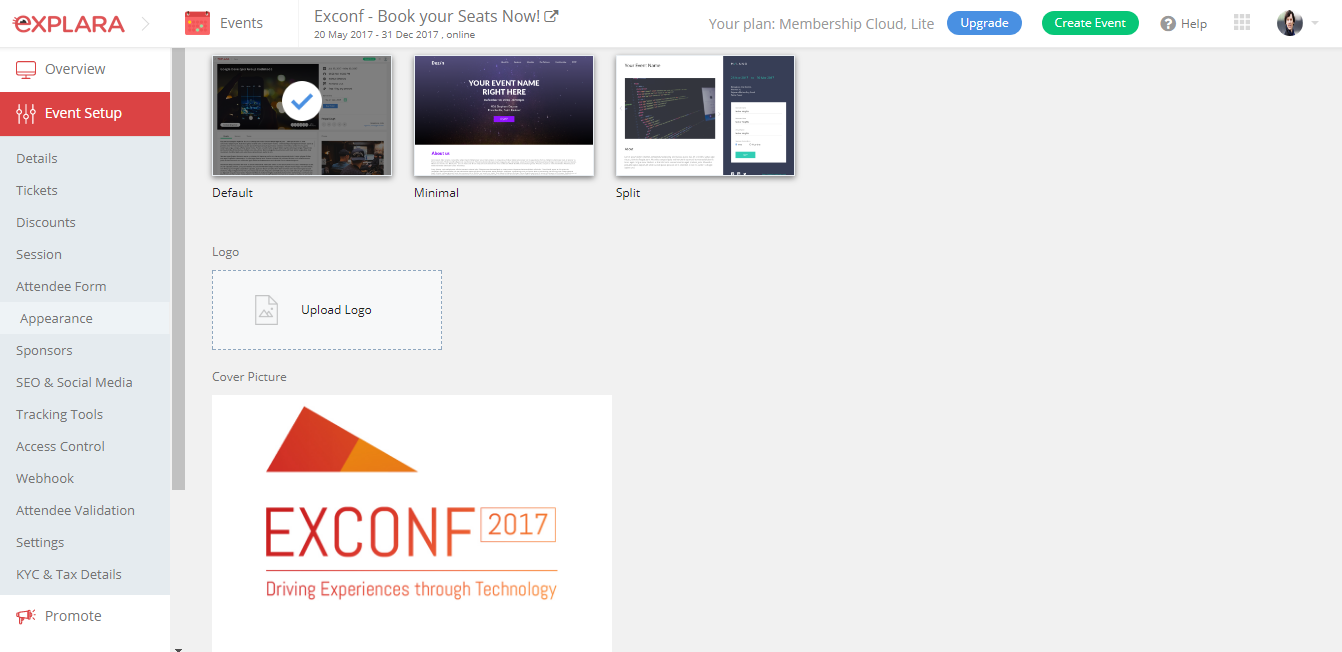Click the Create Event button

(1090, 23)
